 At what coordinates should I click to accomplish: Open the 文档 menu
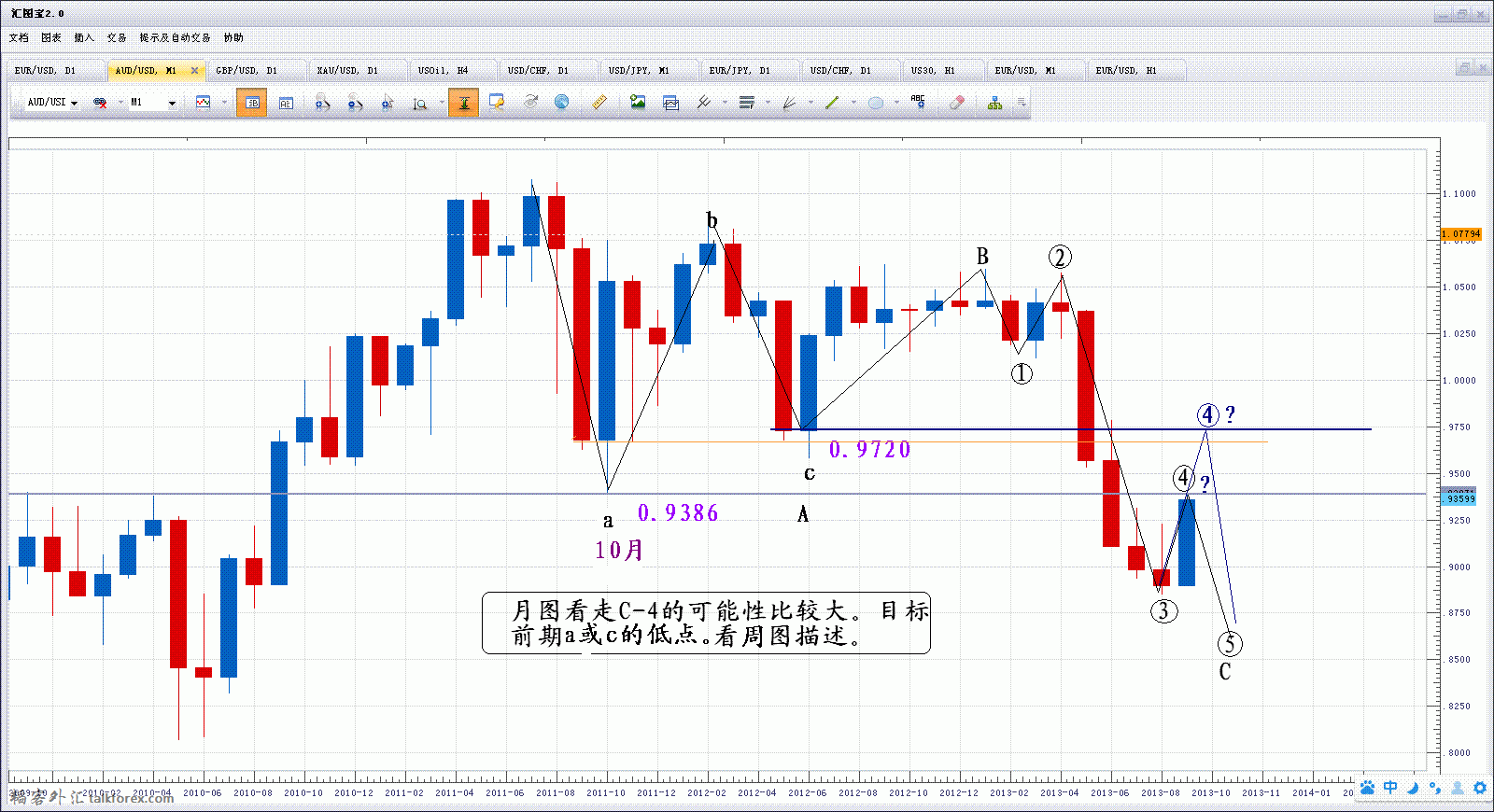[19, 38]
